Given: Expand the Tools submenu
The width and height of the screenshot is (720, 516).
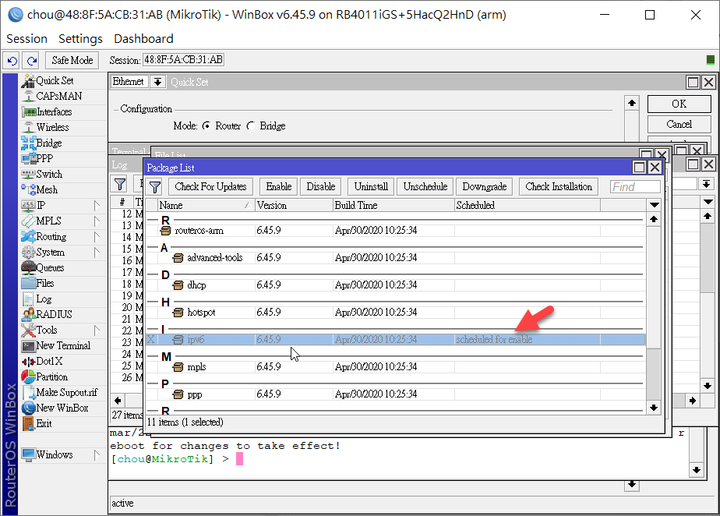Looking at the screenshot, I should 96,331.
